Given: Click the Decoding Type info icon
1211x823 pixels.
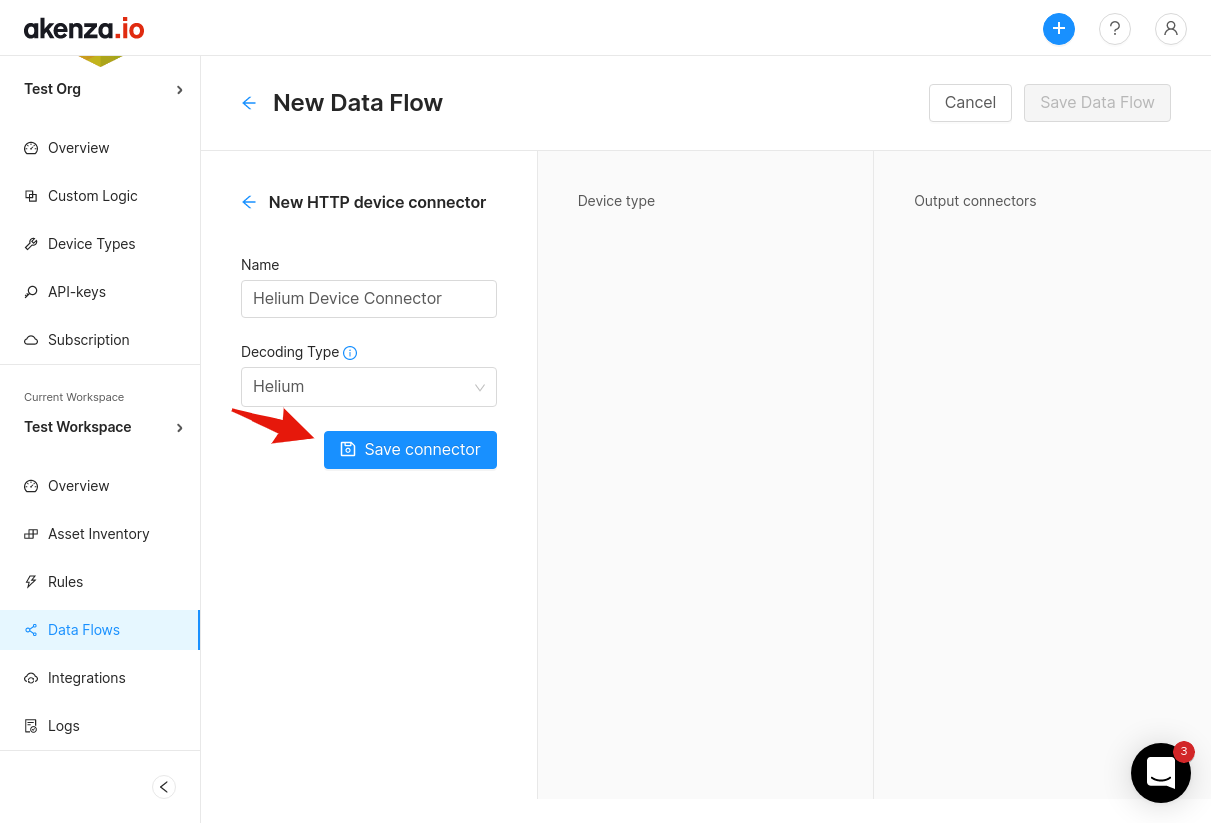Looking at the screenshot, I should coord(350,353).
